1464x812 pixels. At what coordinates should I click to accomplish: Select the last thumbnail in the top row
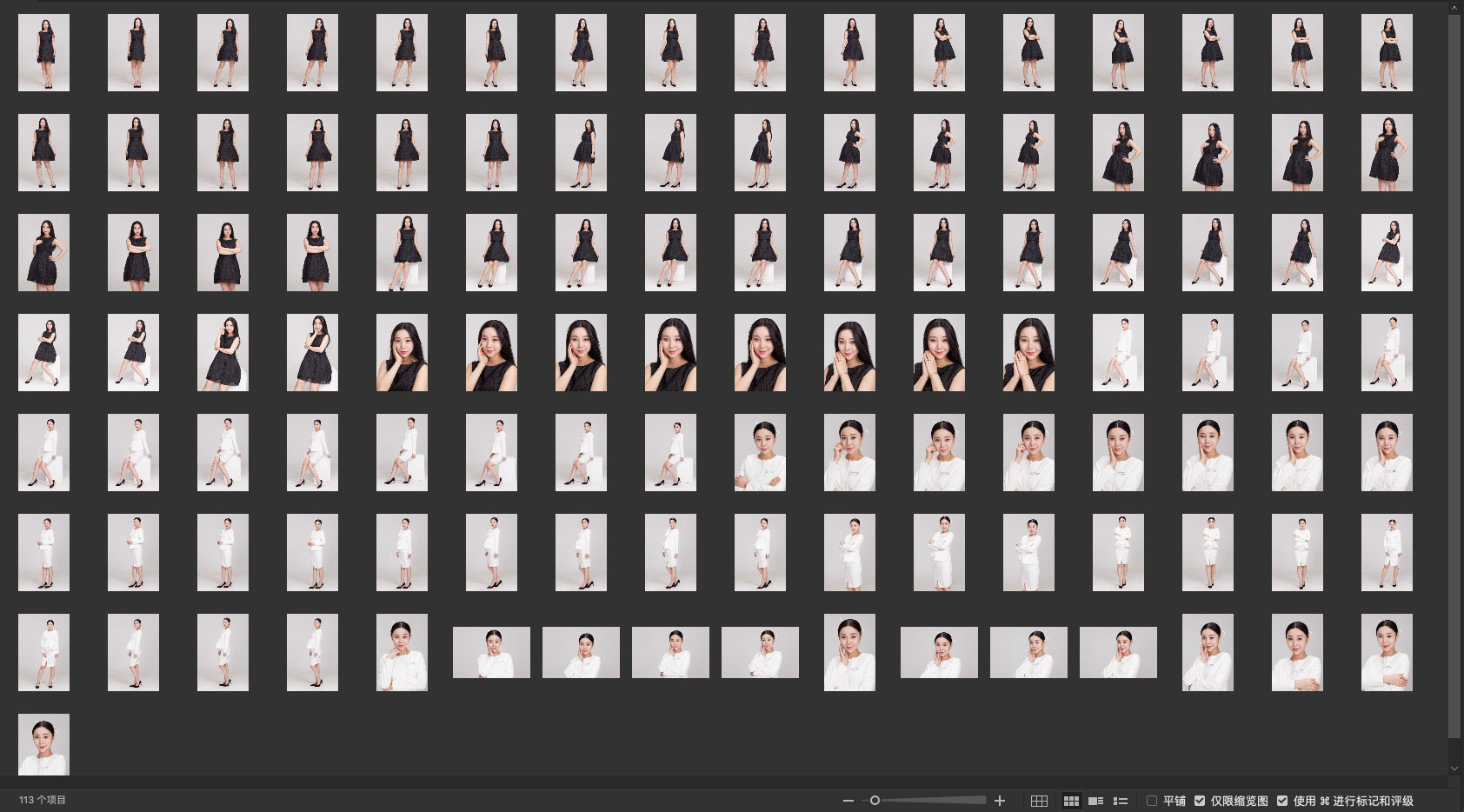pos(1387,52)
